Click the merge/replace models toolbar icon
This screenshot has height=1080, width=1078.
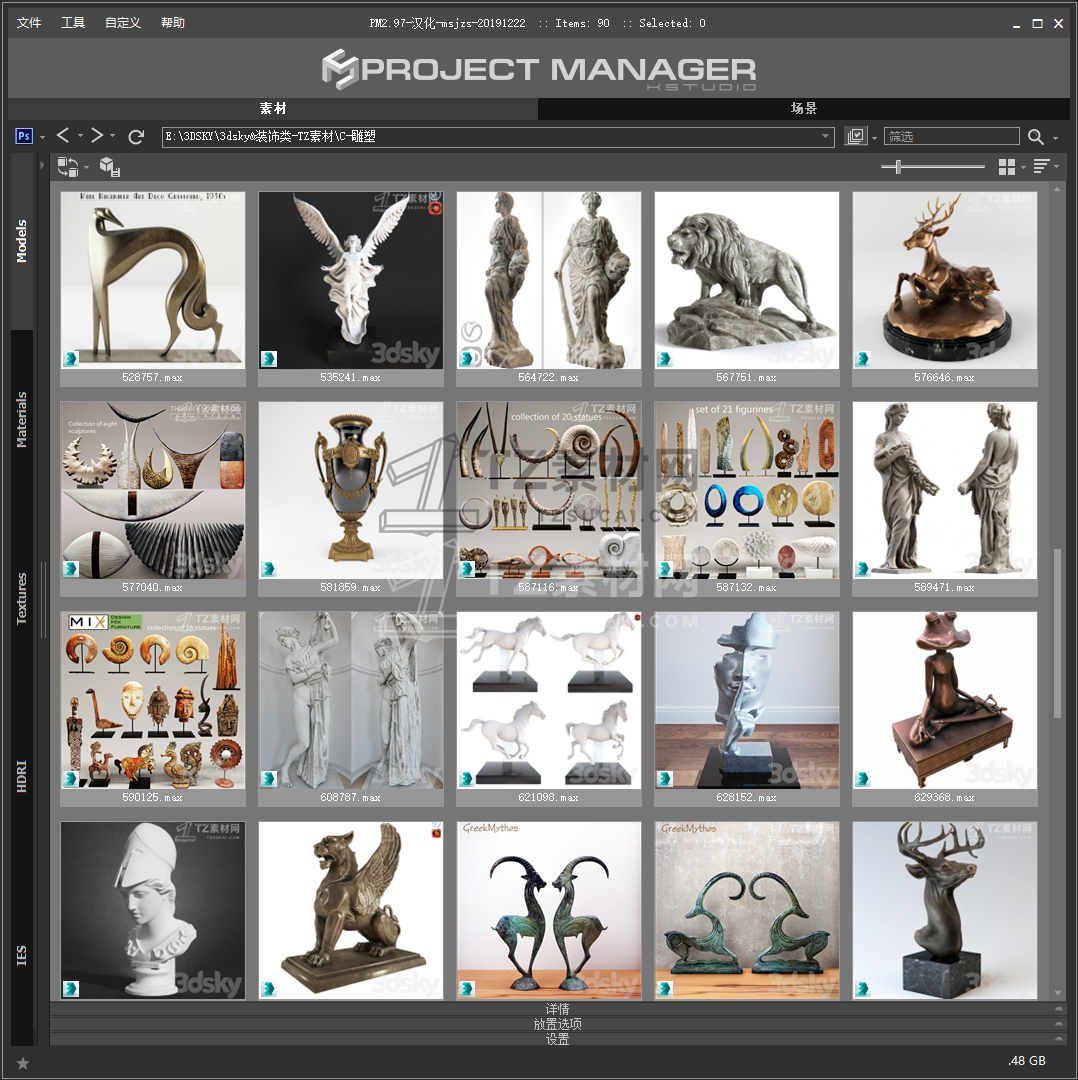[x=68, y=167]
